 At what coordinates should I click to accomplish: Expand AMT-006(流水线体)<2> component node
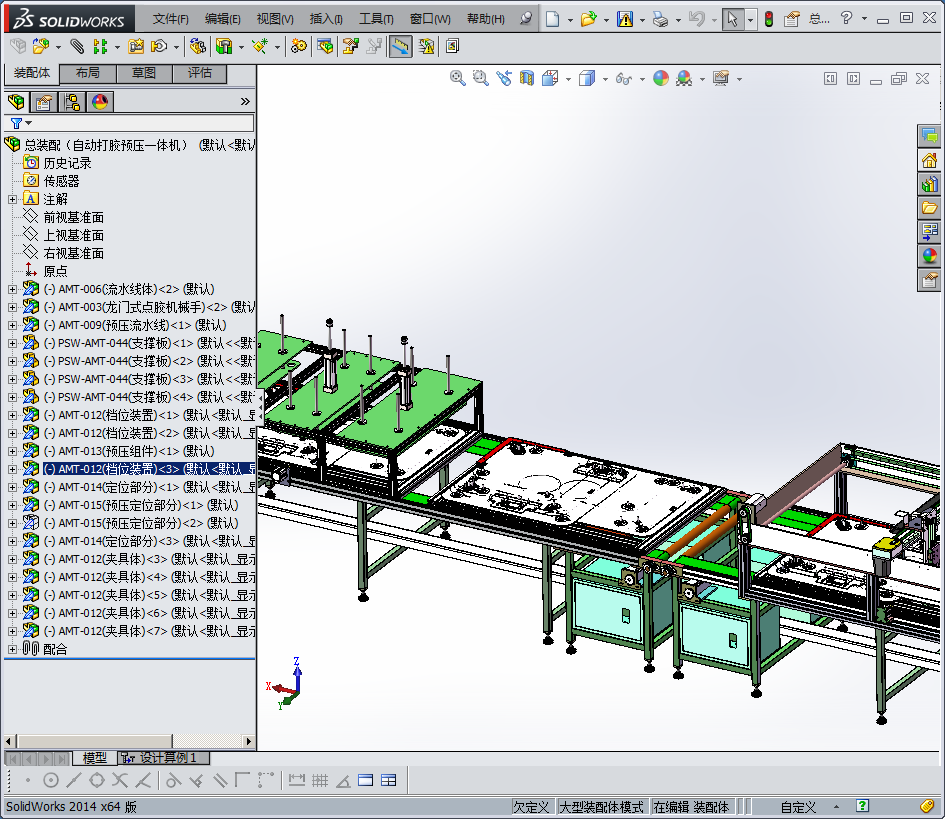[x=12, y=289]
